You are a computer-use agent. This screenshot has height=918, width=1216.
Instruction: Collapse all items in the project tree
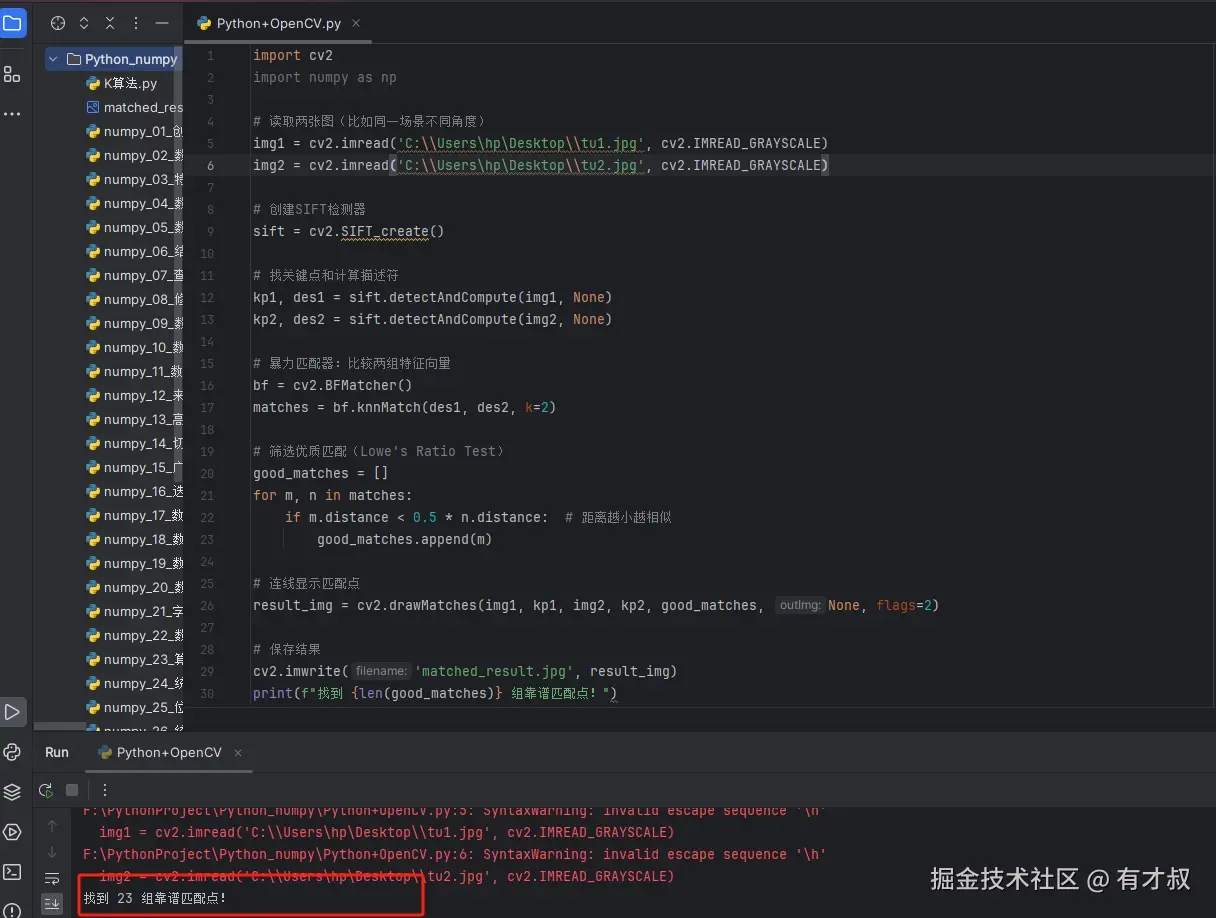[x=110, y=22]
